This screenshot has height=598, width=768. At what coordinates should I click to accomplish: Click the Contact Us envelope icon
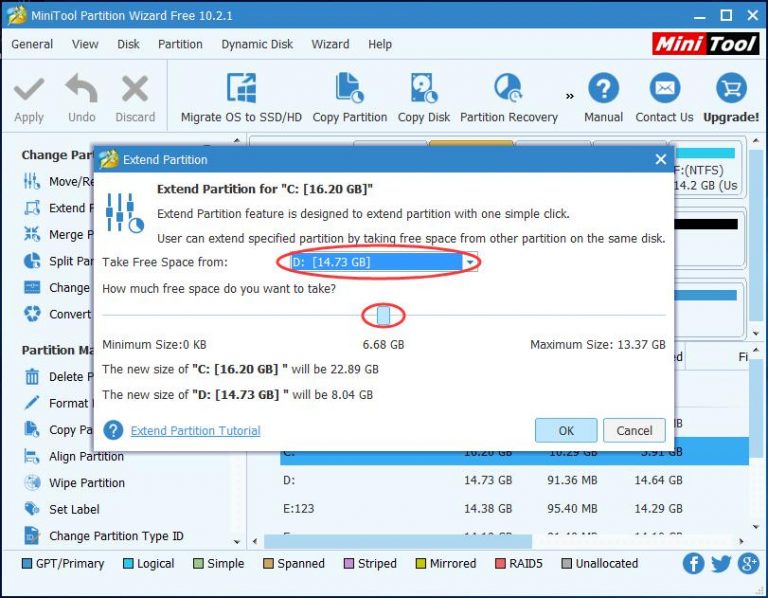665,89
